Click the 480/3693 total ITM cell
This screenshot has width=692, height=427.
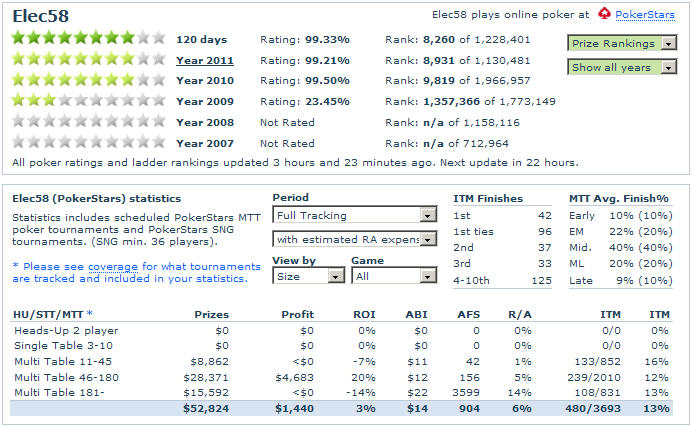[593, 408]
